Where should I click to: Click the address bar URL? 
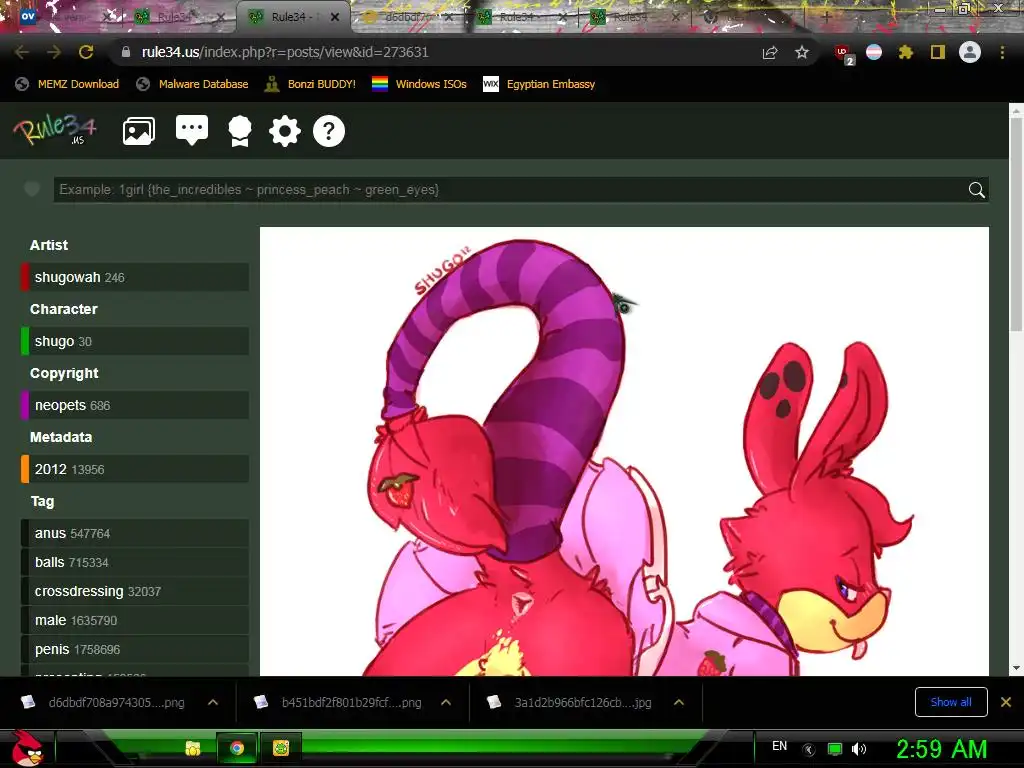(x=285, y=52)
